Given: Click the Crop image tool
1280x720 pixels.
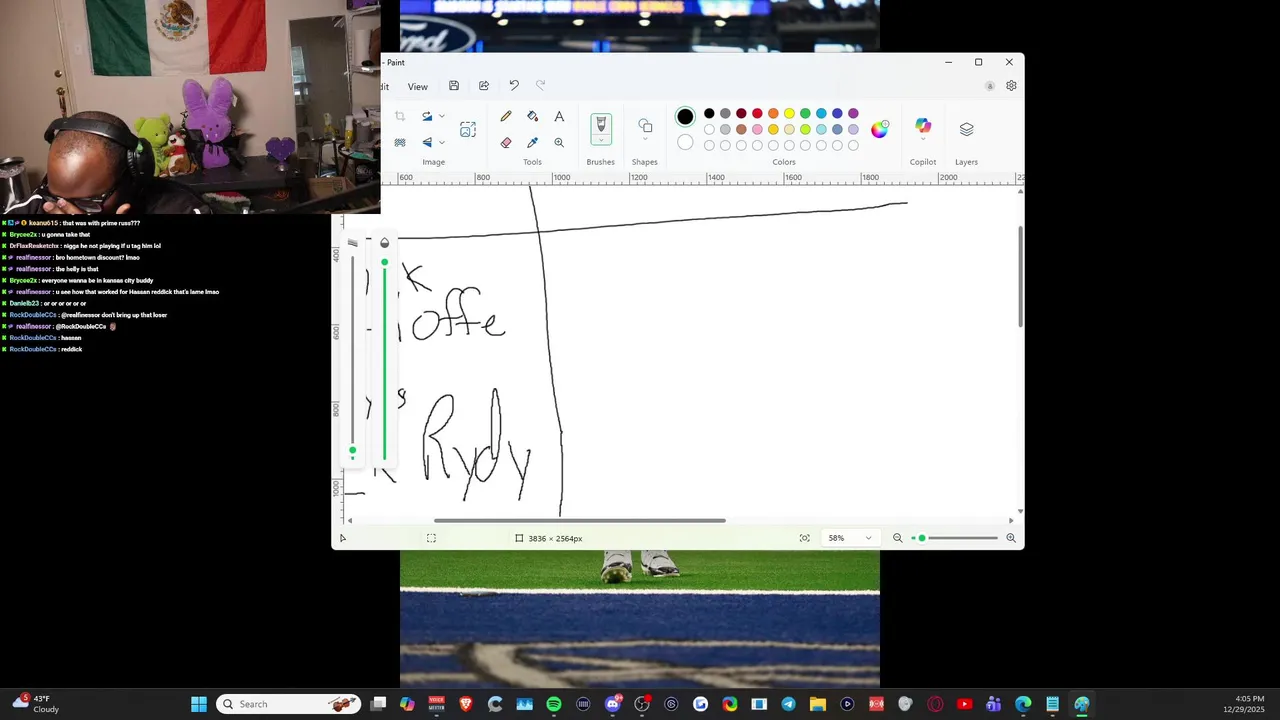Looking at the screenshot, I should [x=400, y=116].
